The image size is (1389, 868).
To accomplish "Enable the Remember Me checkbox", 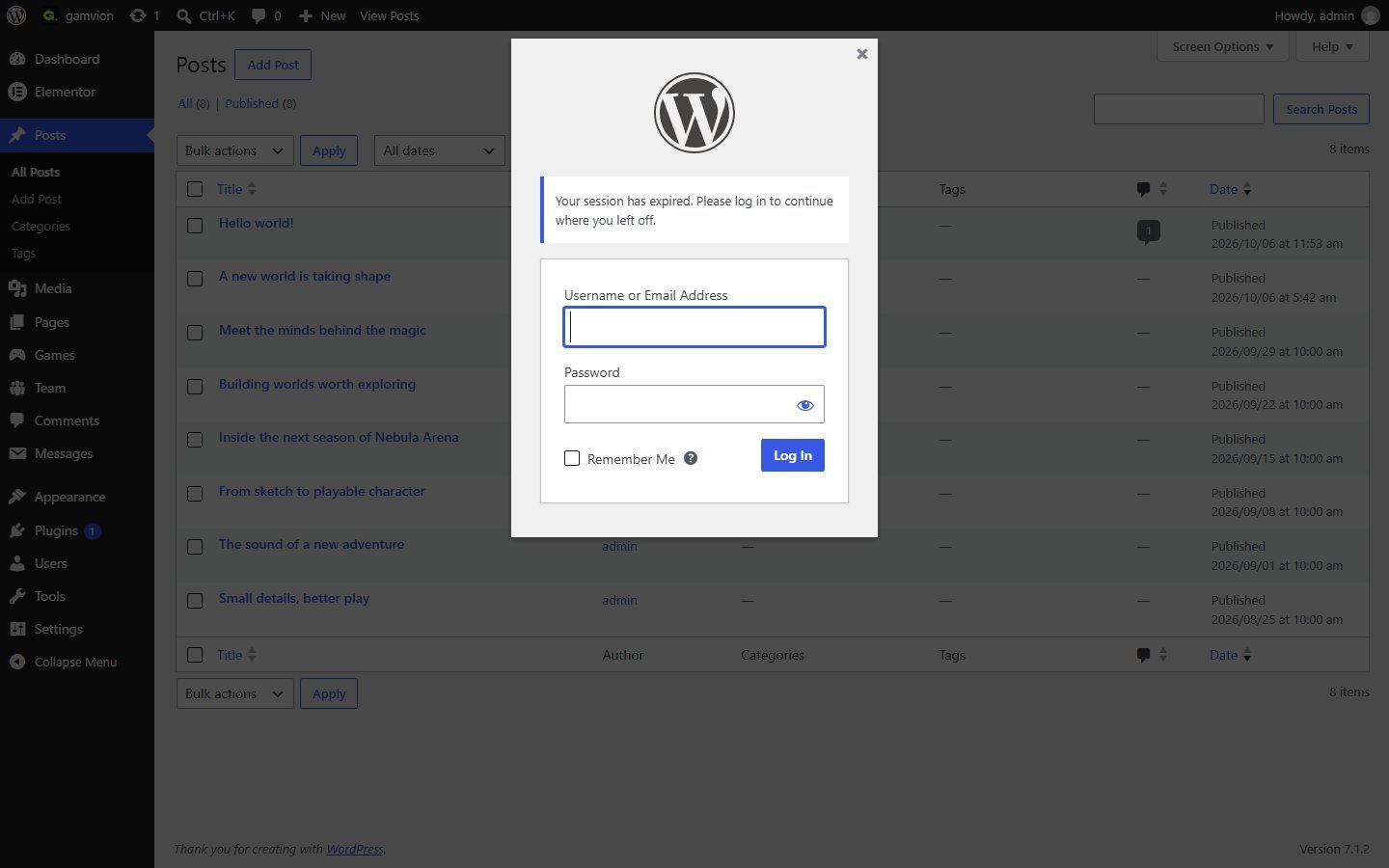I will coord(572,458).
